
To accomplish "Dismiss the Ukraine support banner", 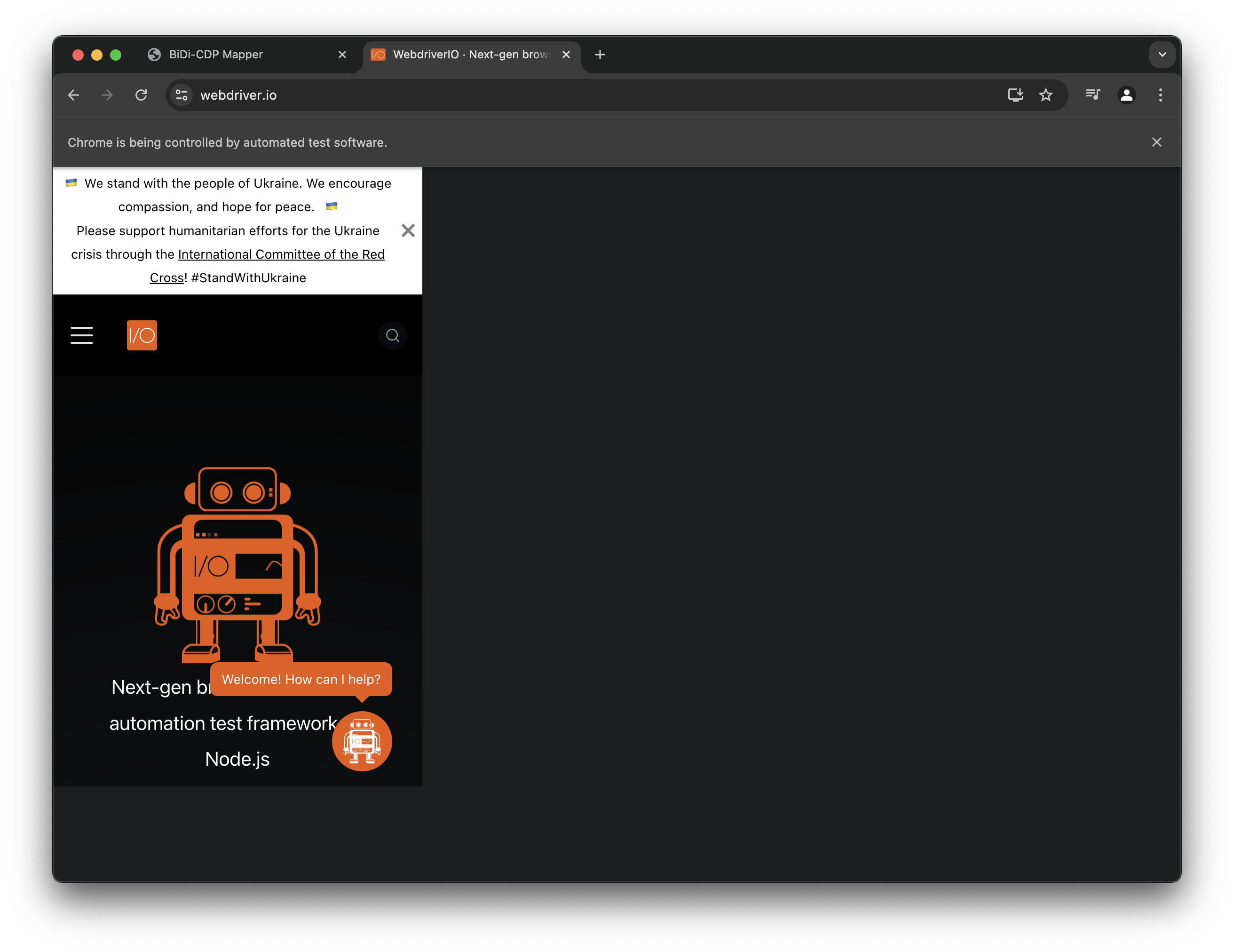I will pyautogui.click(x=407, y=230).
